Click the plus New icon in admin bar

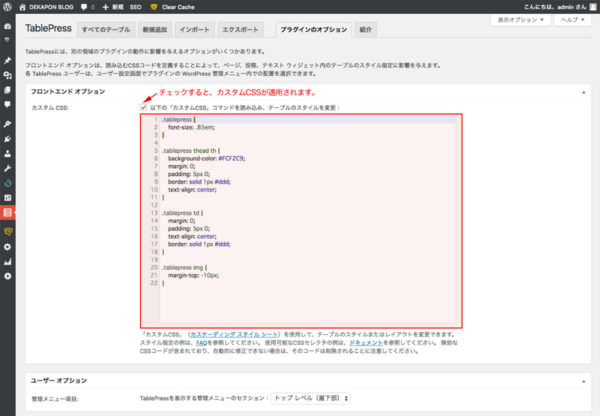pyautogui.click(x=106, y=7)
